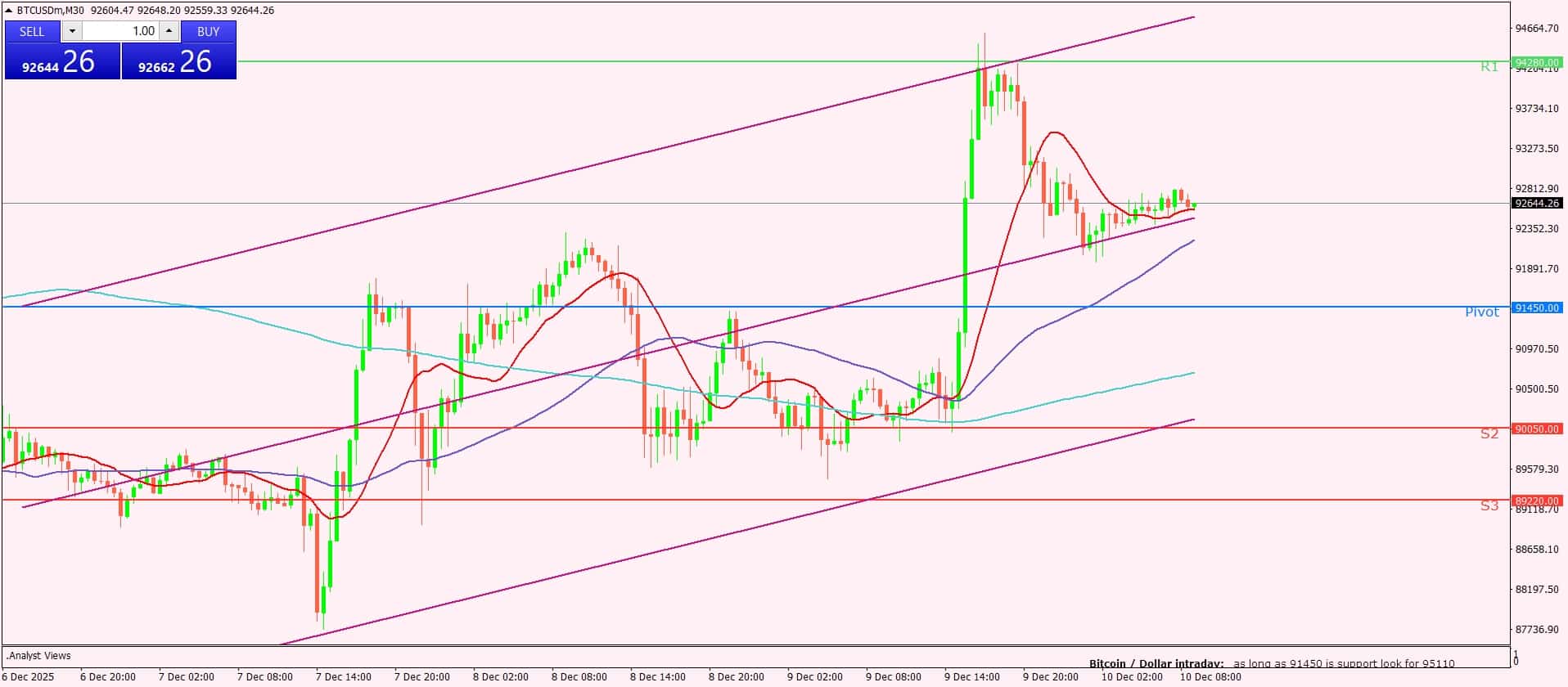Click the .Analyst Views indicator label
1568x687 pixels.
coord(39,655)
